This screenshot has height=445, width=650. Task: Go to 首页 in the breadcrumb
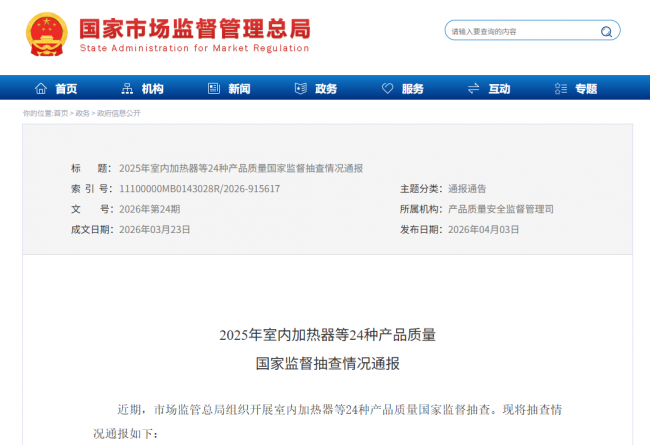pyautogui.click(x=61, y=113)
